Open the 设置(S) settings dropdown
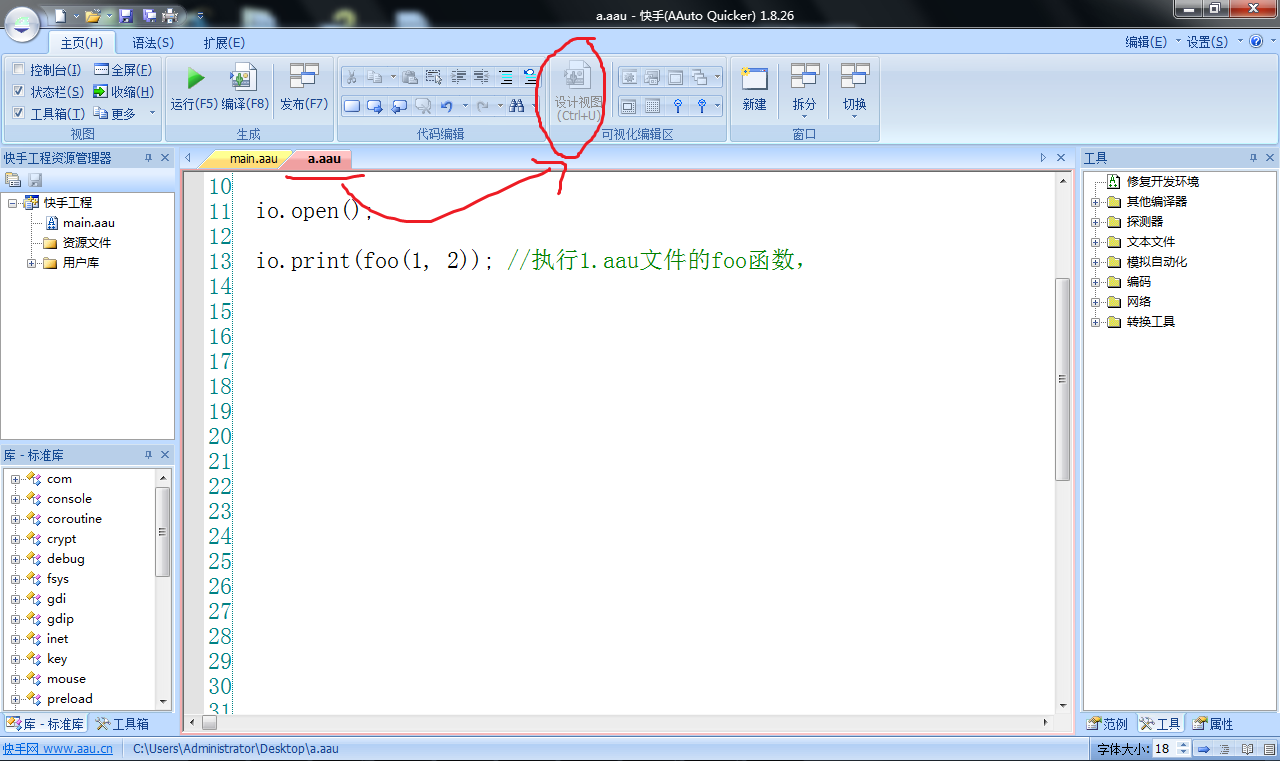The image size is (1280, 761). (1214, 42)
